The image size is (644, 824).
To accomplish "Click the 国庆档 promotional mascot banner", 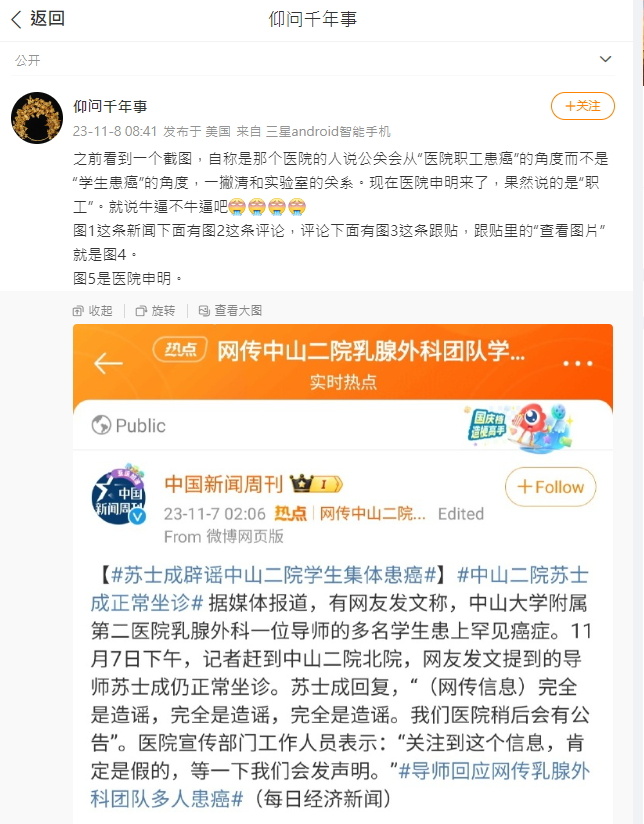I will click(518, 427).
